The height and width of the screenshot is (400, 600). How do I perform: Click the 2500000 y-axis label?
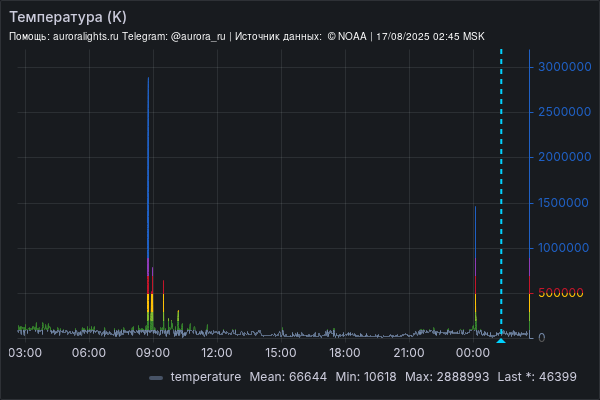tap(565, 112)
